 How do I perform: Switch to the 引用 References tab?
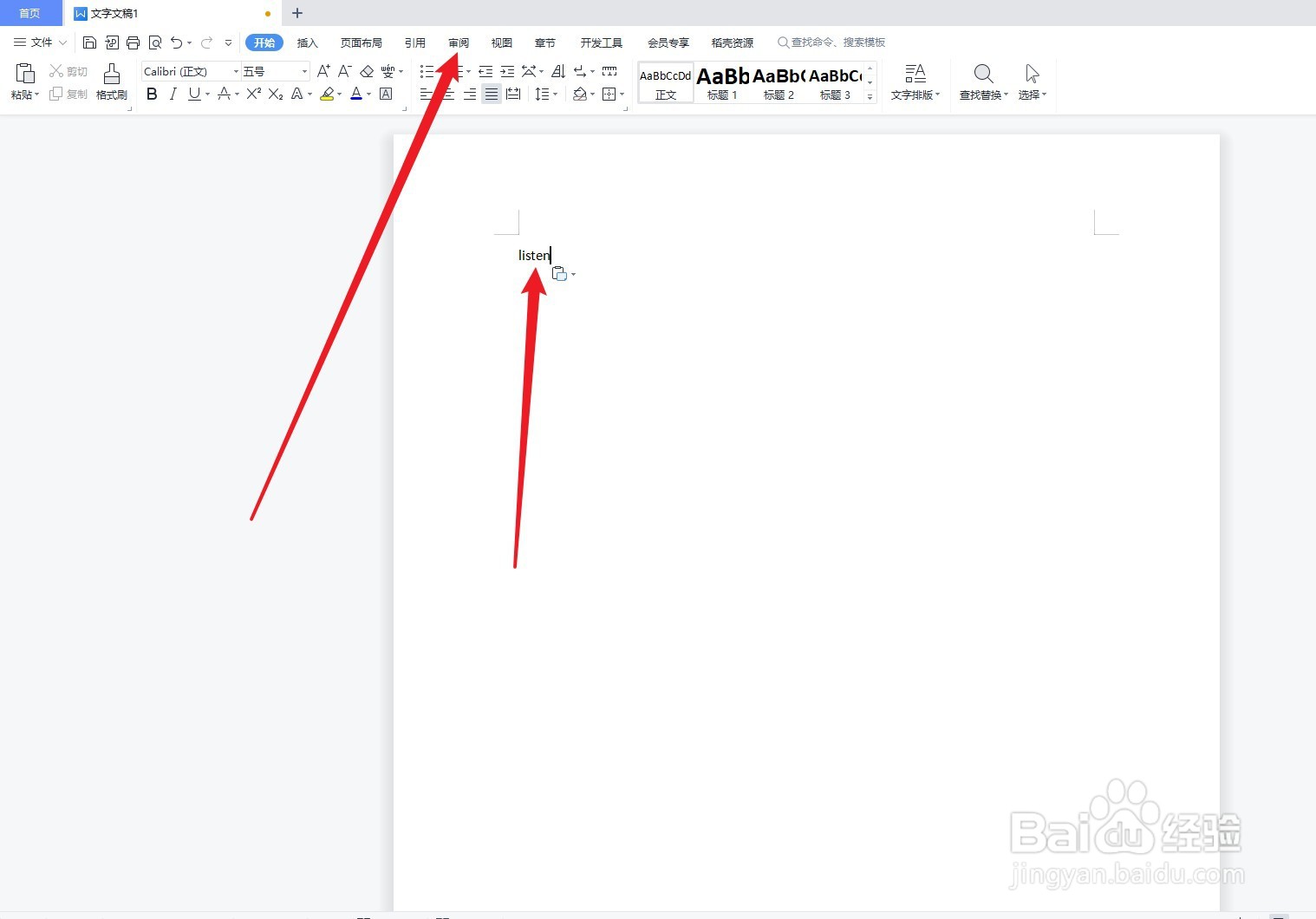(x=415, y=42)
